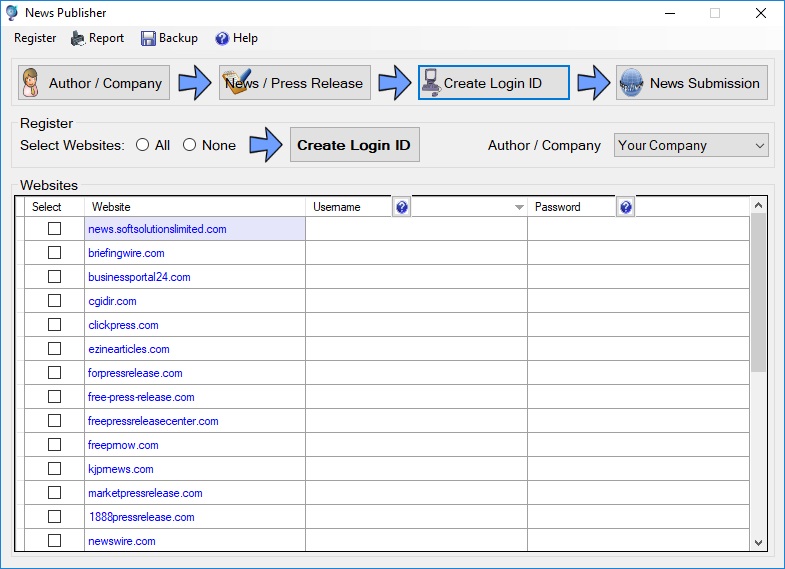Open the briefingwire.com link

(x=126, y=253)
